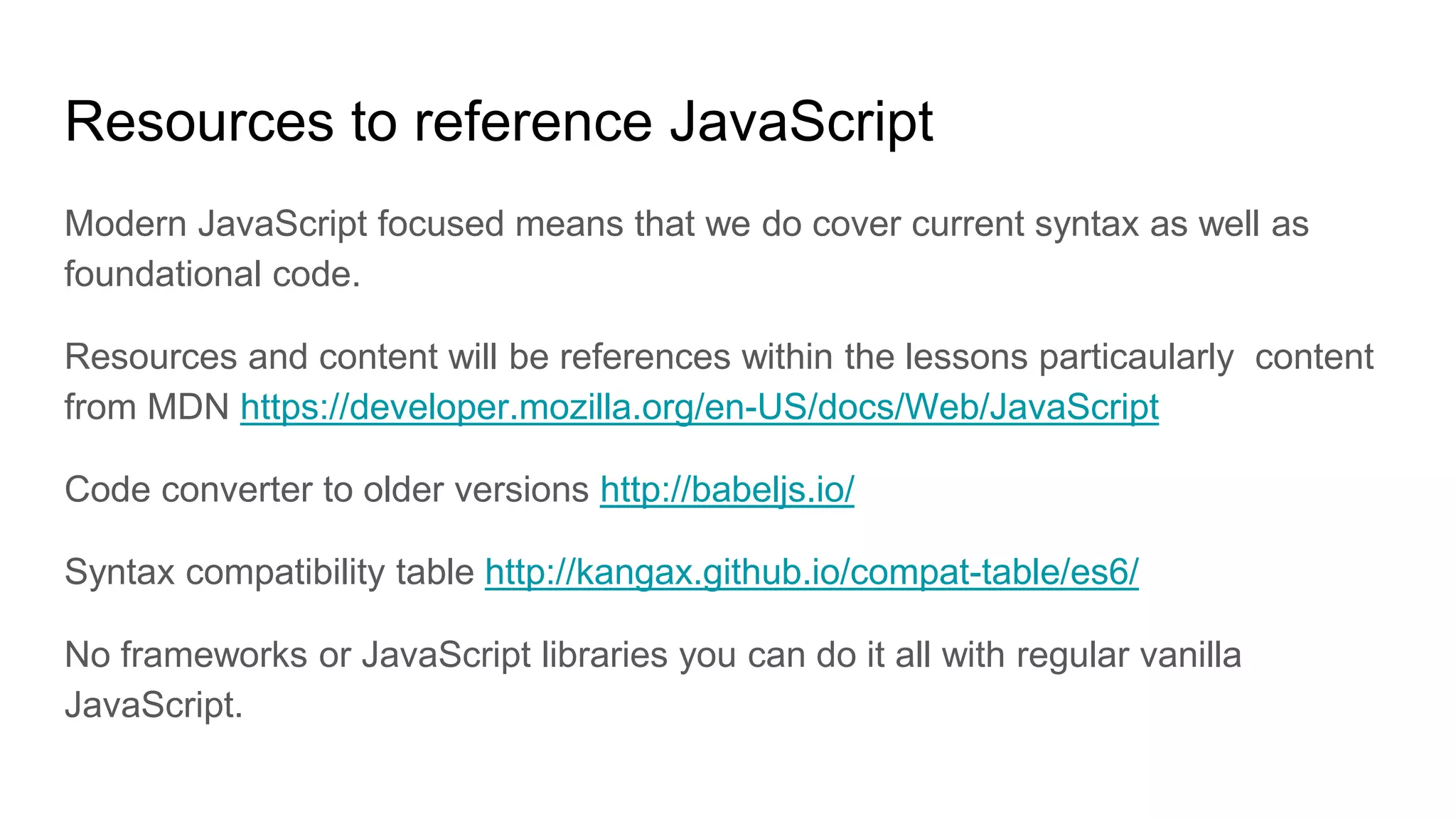
Task: Click the text 'Code converter to older versions'
Action: click(x=326, y=490)
